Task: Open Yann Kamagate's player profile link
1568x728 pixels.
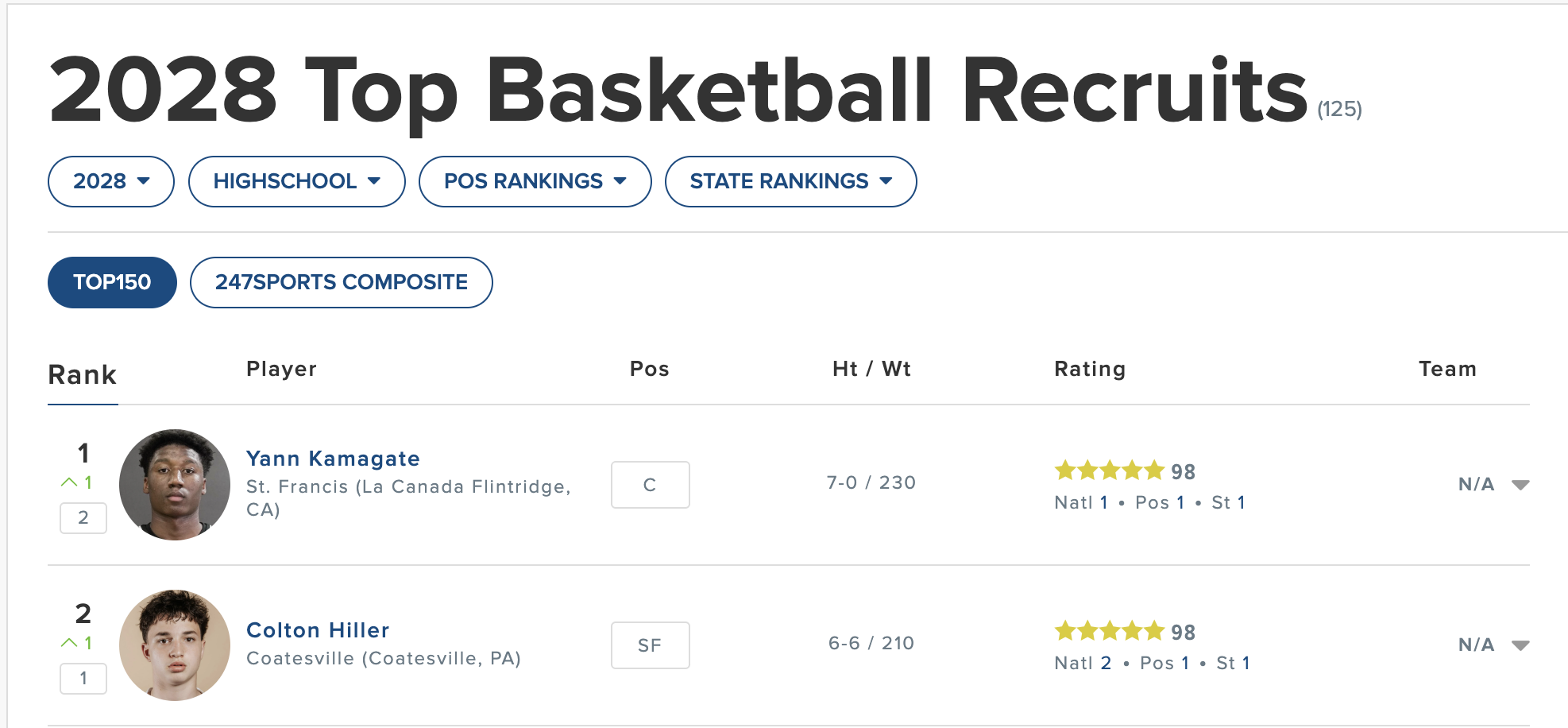Action: coord(333,459)
